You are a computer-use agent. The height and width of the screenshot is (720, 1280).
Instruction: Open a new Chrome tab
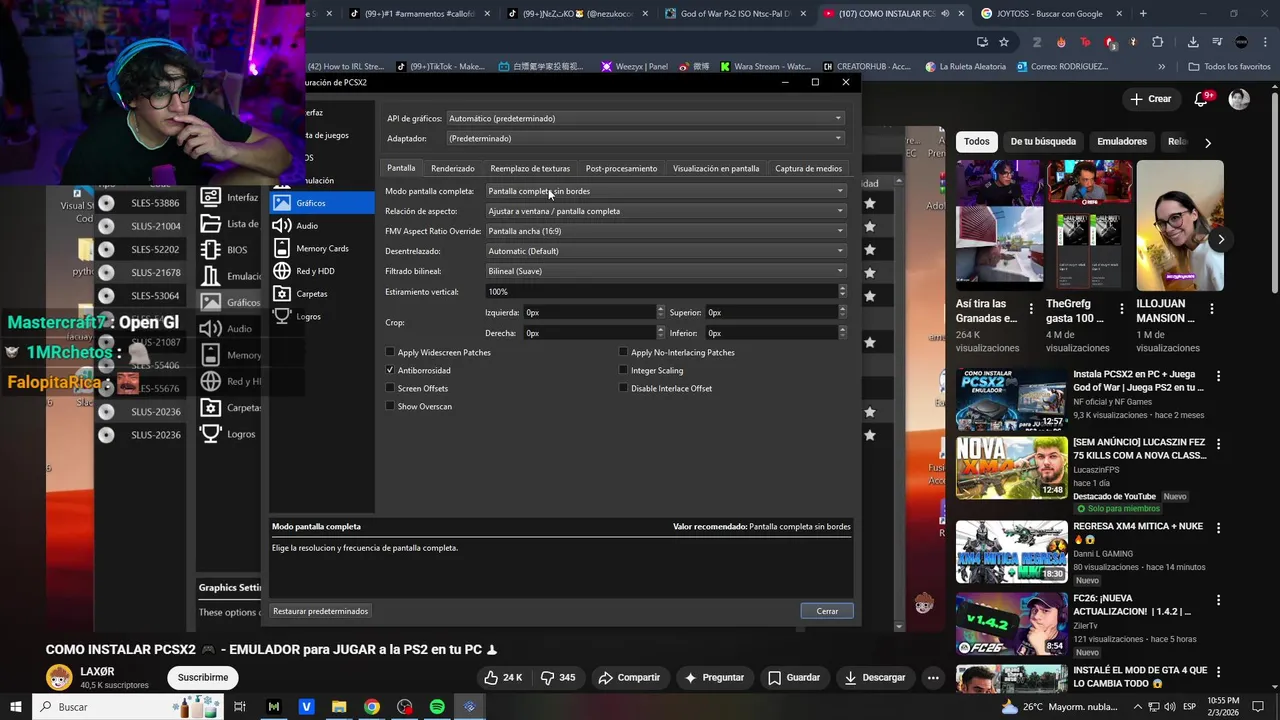(x=1143, y=14)
